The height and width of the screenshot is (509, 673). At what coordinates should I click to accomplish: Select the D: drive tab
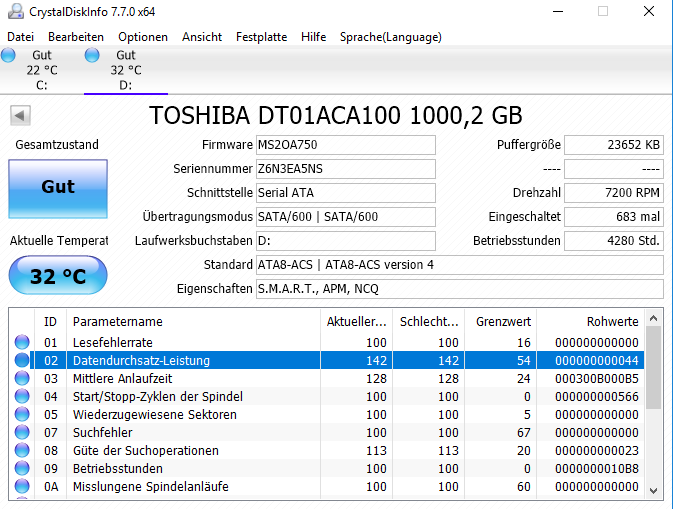click(x=126, y=70)
